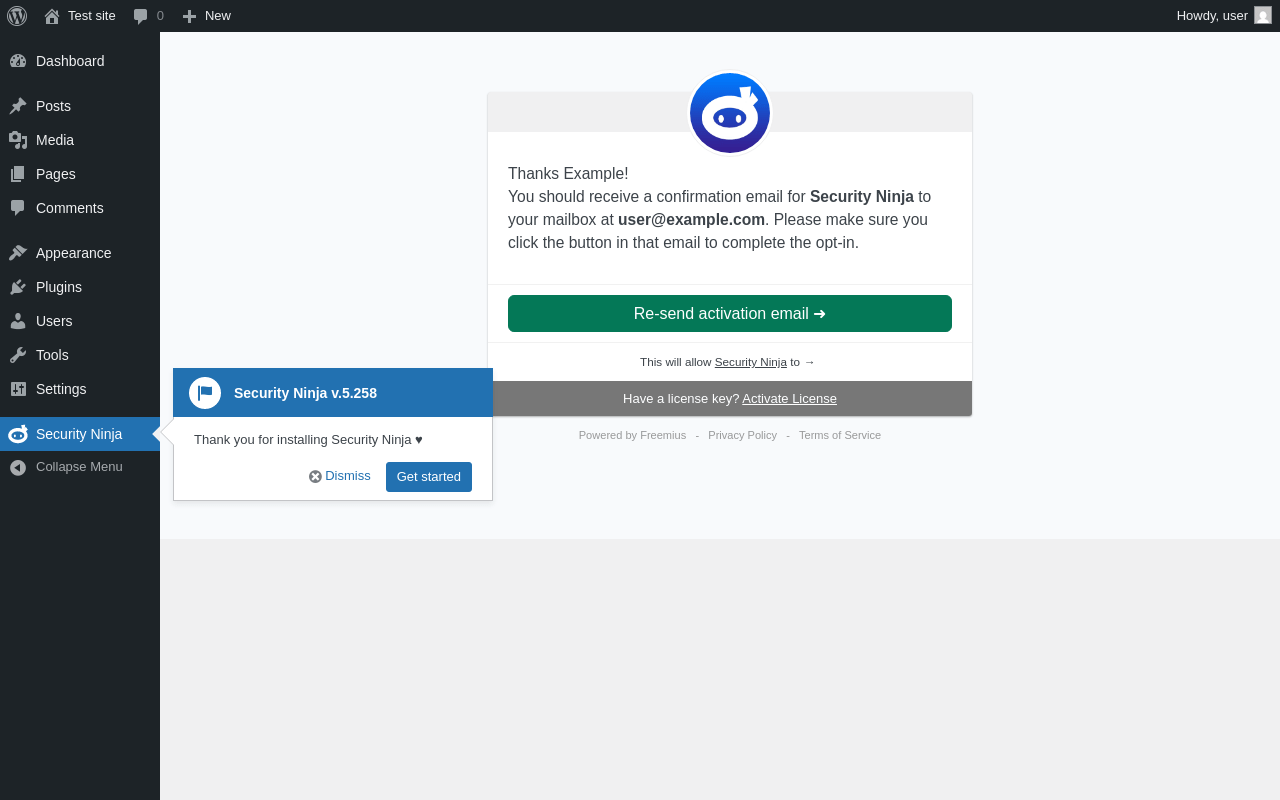Click the underlined Security Ninja permissions link
1280x800 pixels.
[x=751, y=362]
